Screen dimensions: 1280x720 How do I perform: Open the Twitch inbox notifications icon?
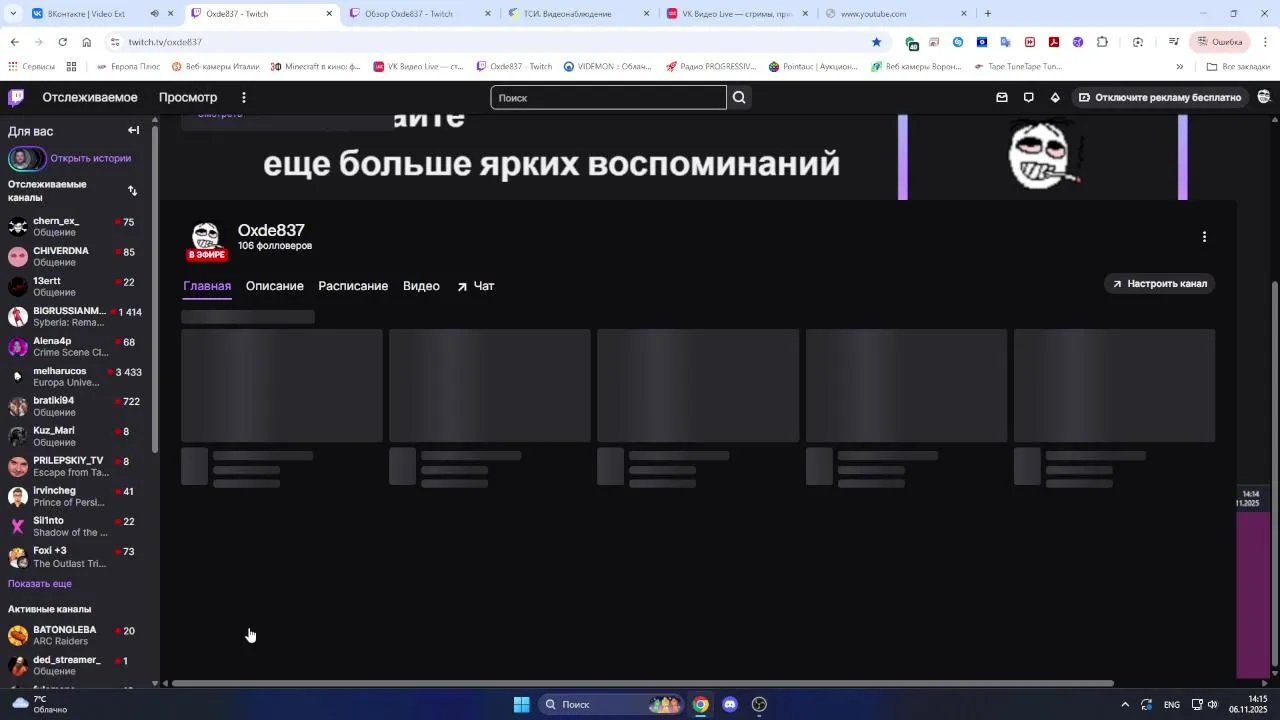pos(1002,97)
